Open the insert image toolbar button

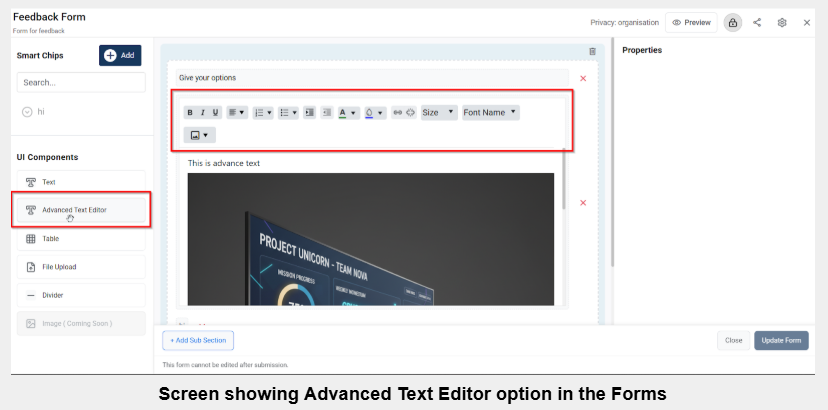pyautogui.click(x=199, y=135)
